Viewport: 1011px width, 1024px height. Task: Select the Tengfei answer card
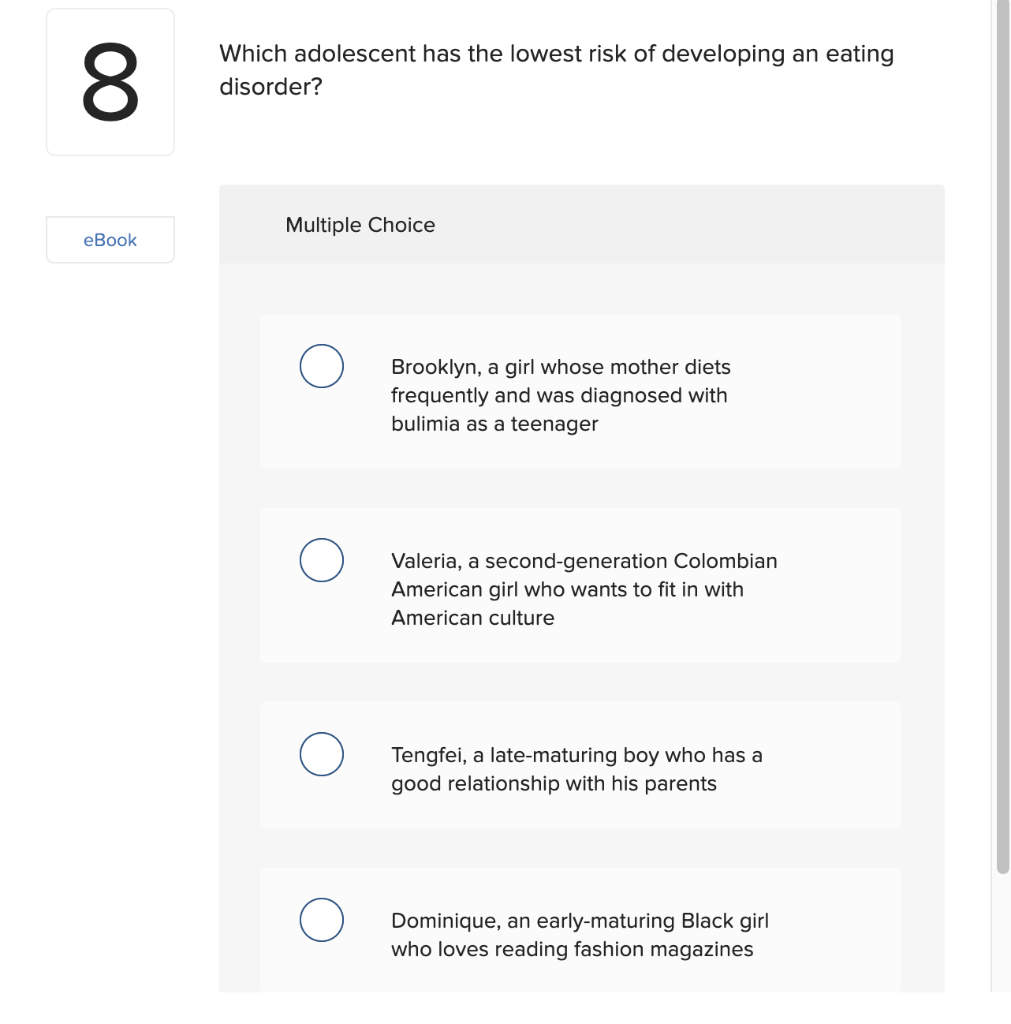(x=580, y=764)
